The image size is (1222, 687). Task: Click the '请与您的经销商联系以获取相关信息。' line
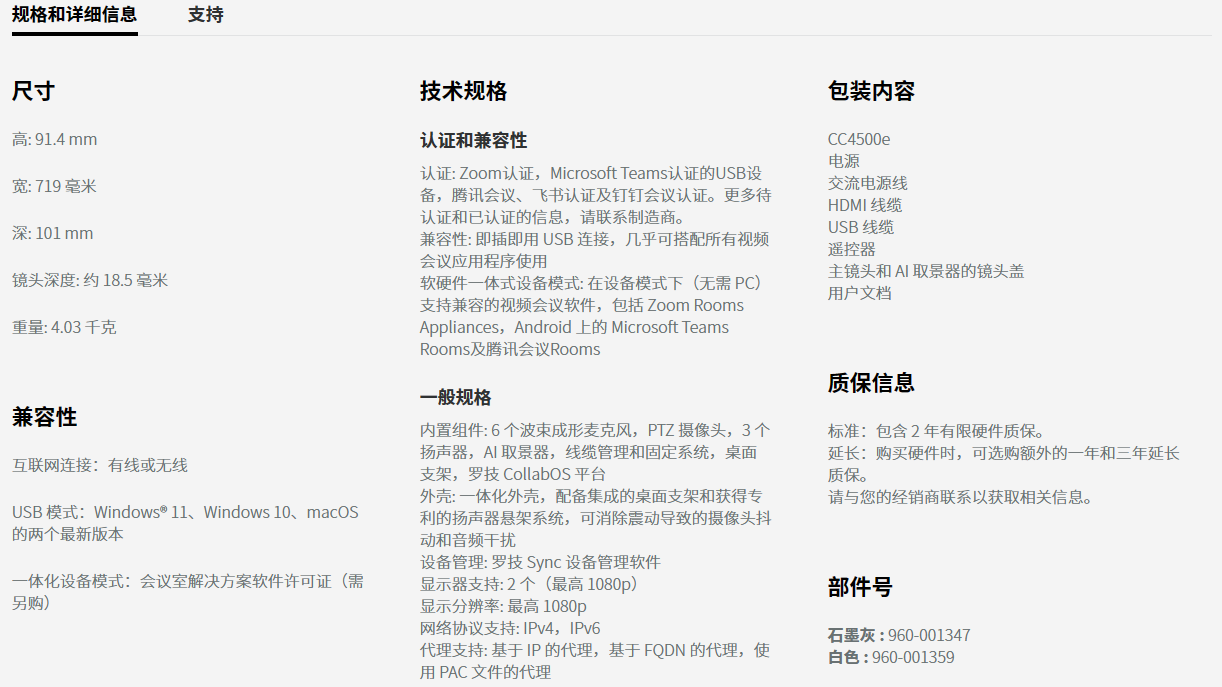(x=961, y=498)
